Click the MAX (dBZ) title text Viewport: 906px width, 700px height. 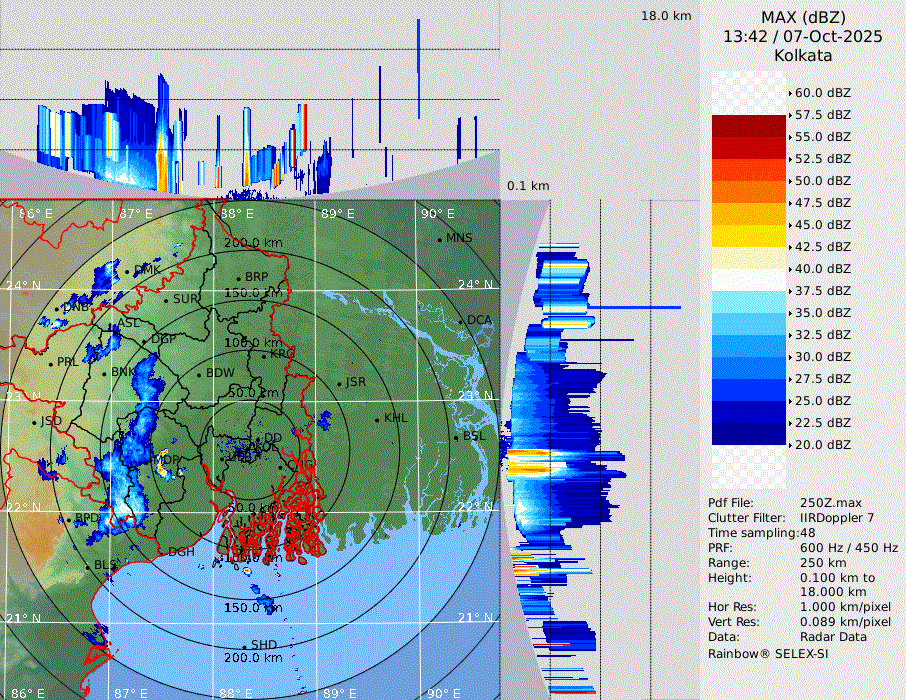(x=803, y=17)
